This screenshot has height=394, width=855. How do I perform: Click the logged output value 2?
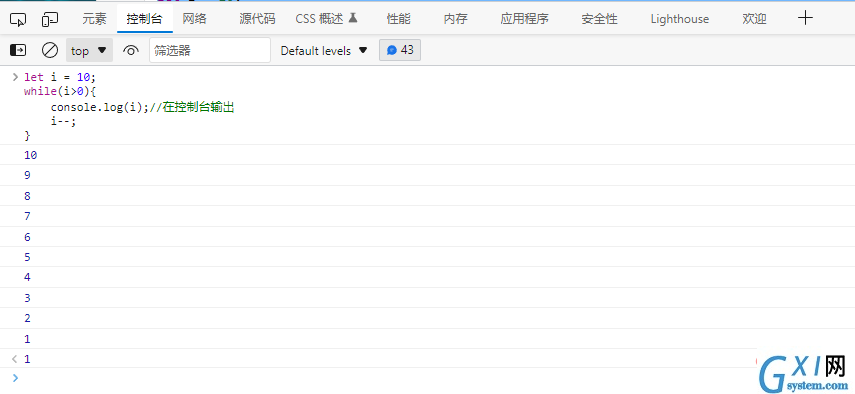coord(27,318)
